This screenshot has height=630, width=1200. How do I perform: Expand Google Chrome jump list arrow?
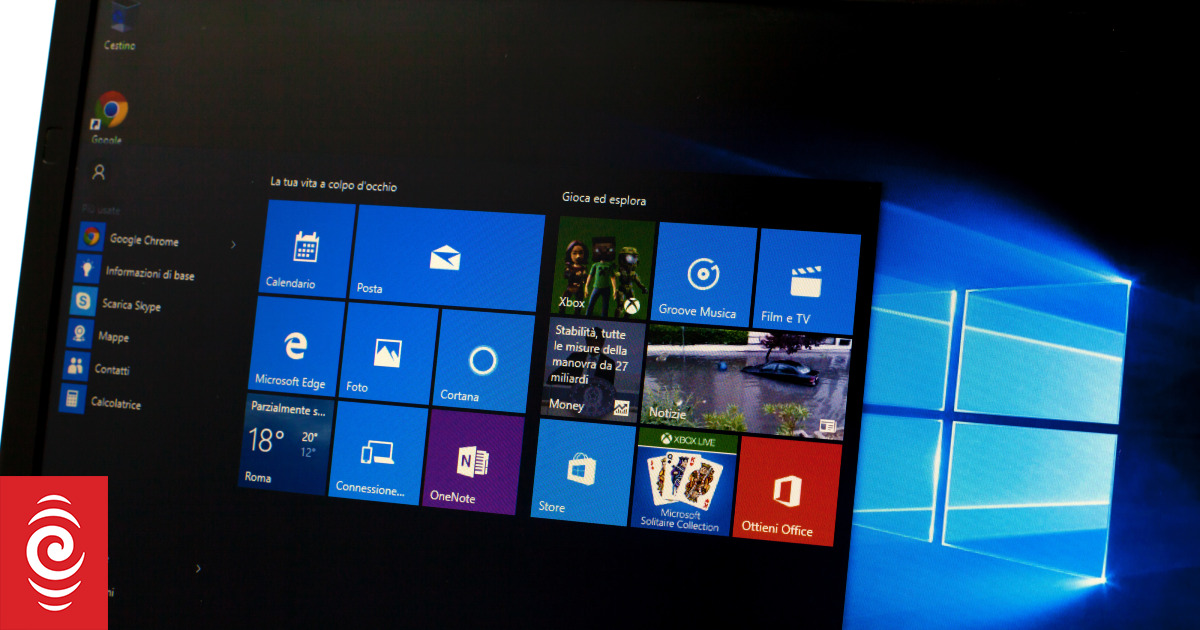233,244
